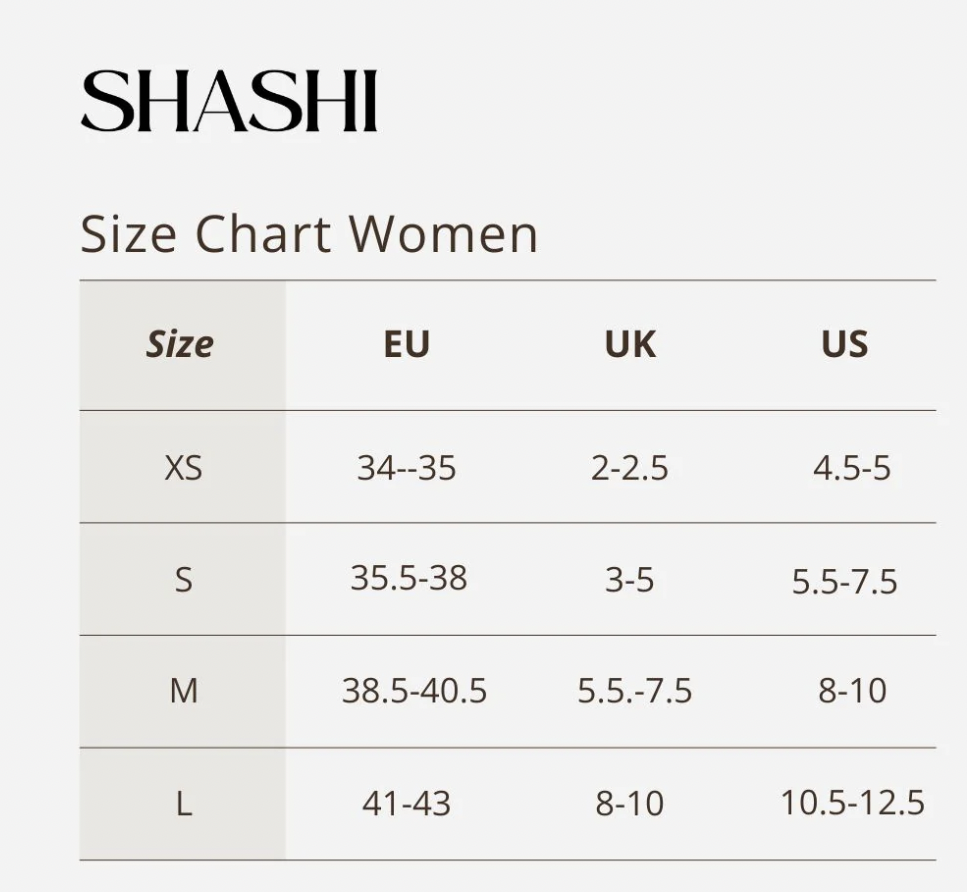Click the US value 10.5-12.5

tap(852, 803)
